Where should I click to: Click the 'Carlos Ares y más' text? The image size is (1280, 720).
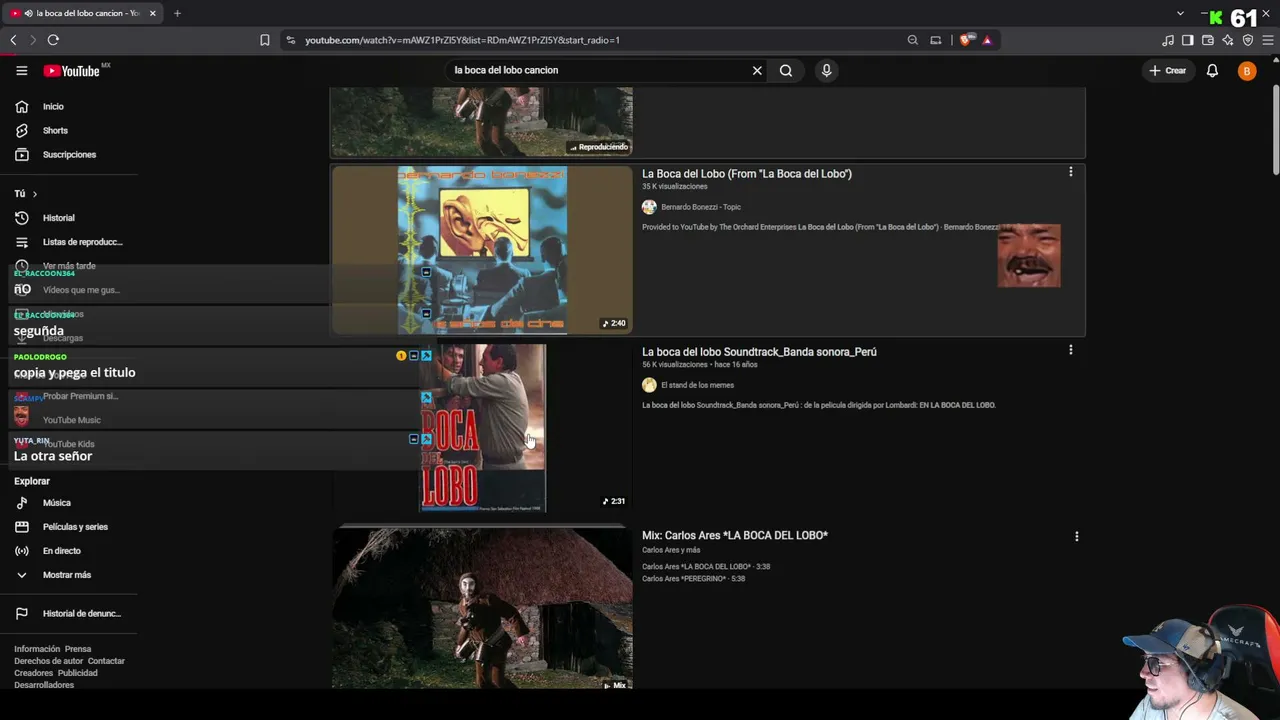click(x=671, y=550)
